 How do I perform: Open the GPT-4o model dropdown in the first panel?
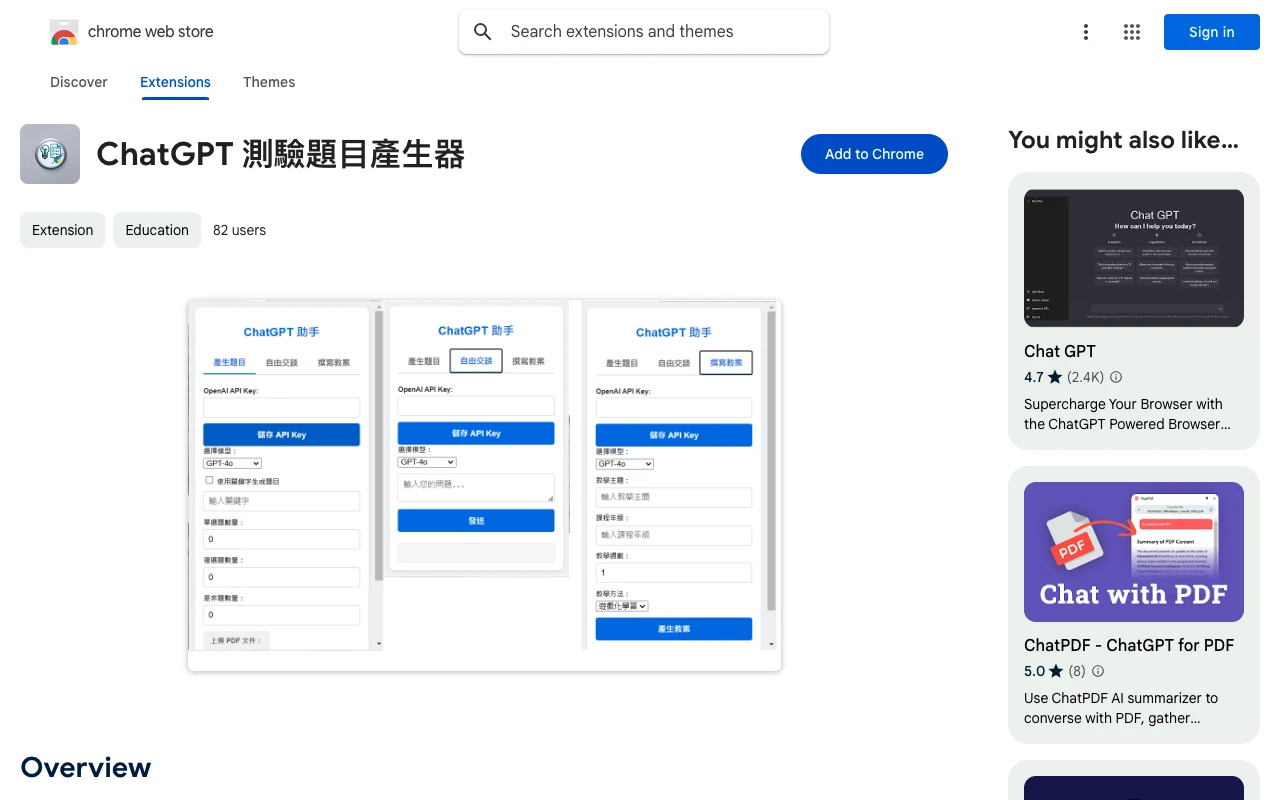(232, 462)
